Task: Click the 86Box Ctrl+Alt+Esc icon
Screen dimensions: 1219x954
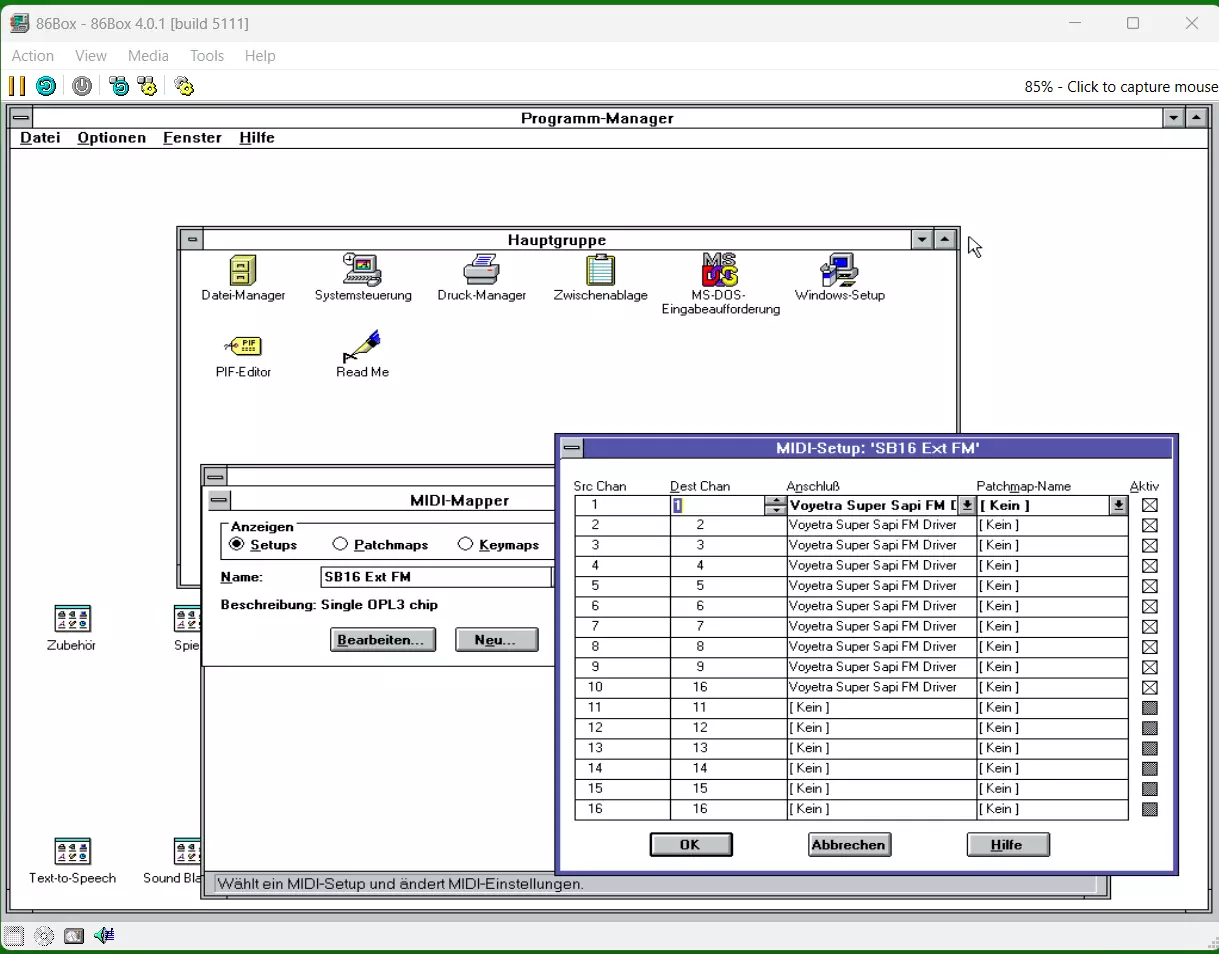Action: point(148,86)
